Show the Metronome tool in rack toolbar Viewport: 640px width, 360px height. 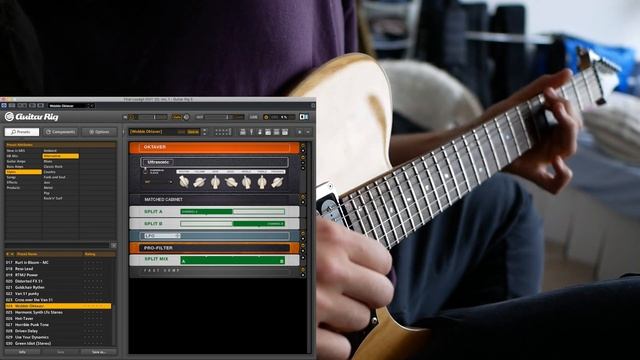pos(260,132)
